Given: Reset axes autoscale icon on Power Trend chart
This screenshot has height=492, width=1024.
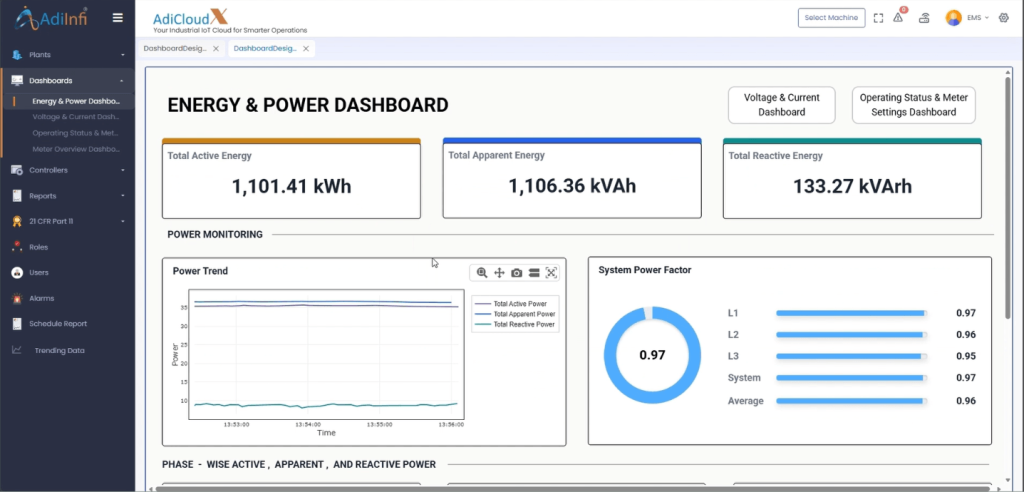Looking at the screenshot, I should coord(551,273).
